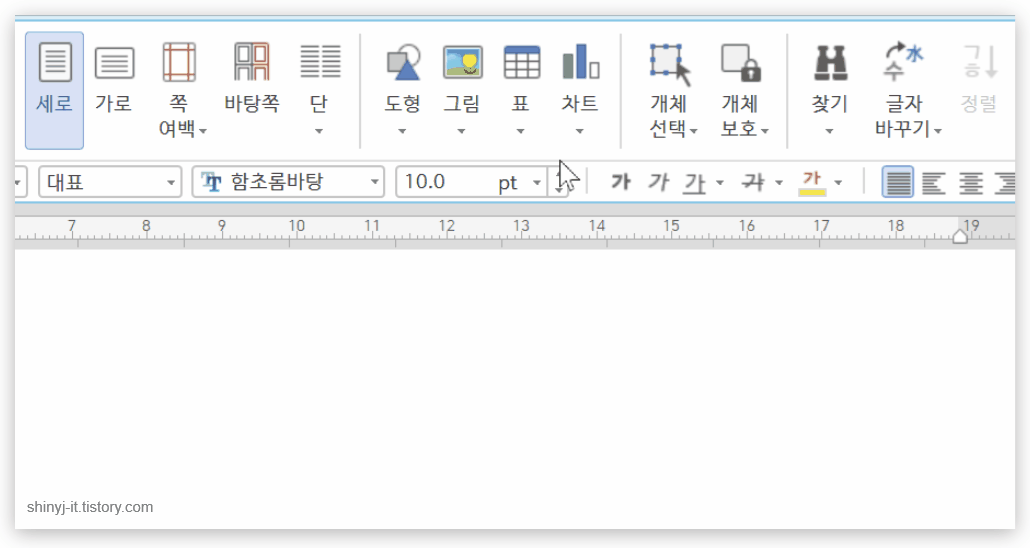Toggle italic 가 formatting
The width and height of the screenshot is (1030, 548).
tap(658, 181)
